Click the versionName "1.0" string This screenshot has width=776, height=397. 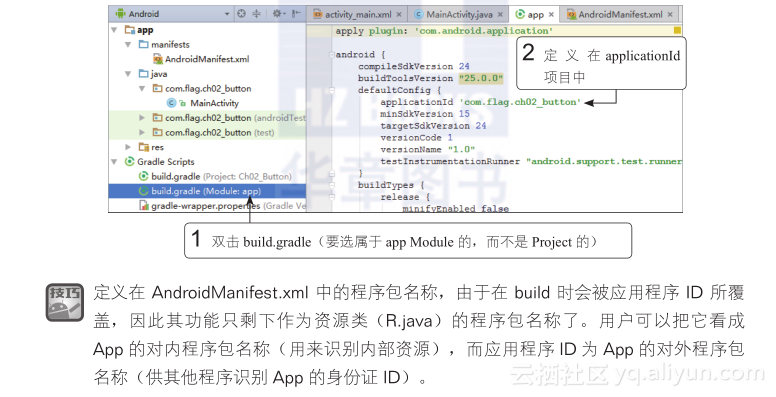(461, 149)
